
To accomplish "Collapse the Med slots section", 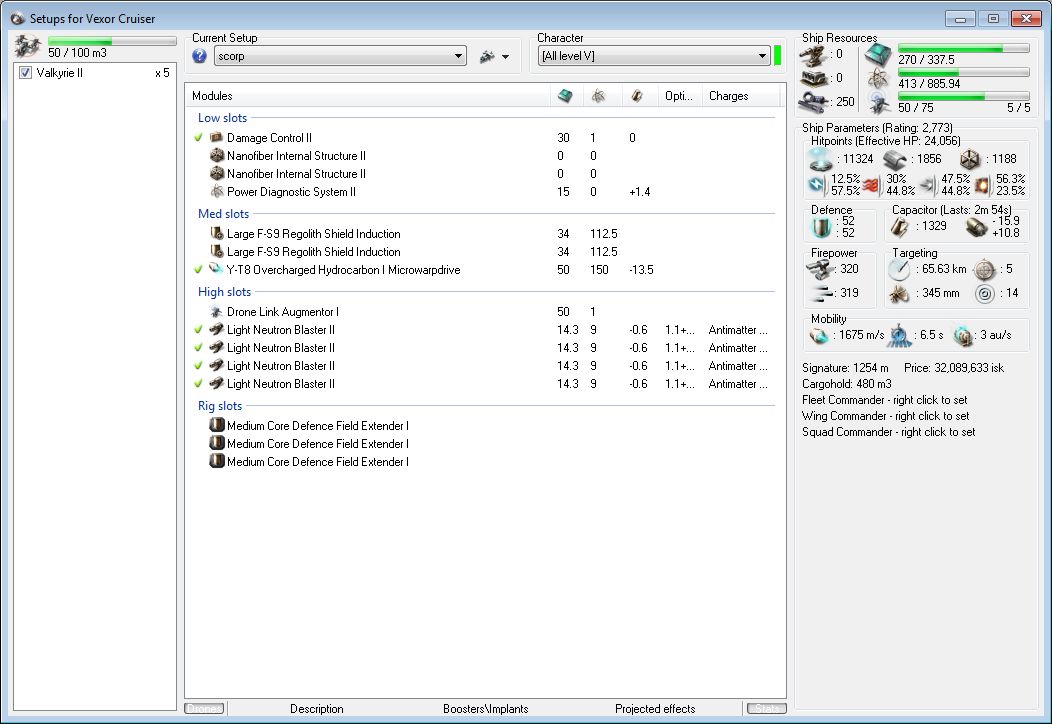I will pyautogui.click(x=223, y=213).
